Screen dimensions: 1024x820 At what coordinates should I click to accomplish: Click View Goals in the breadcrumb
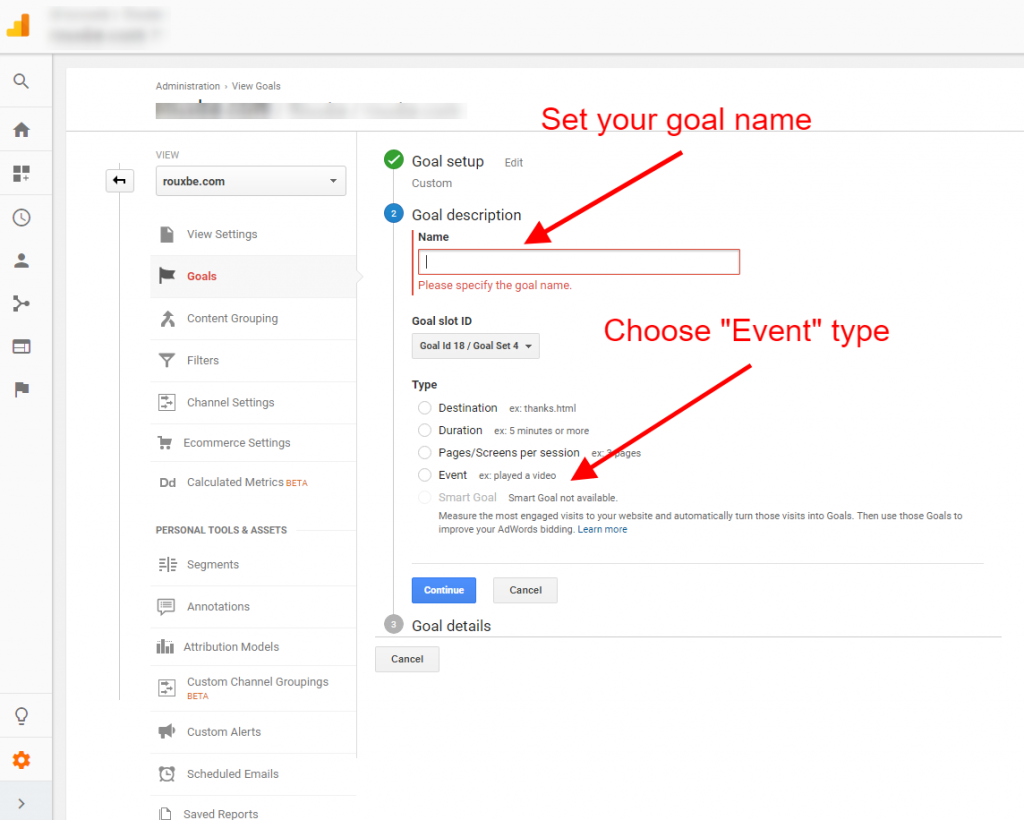(x=256, y=86)
